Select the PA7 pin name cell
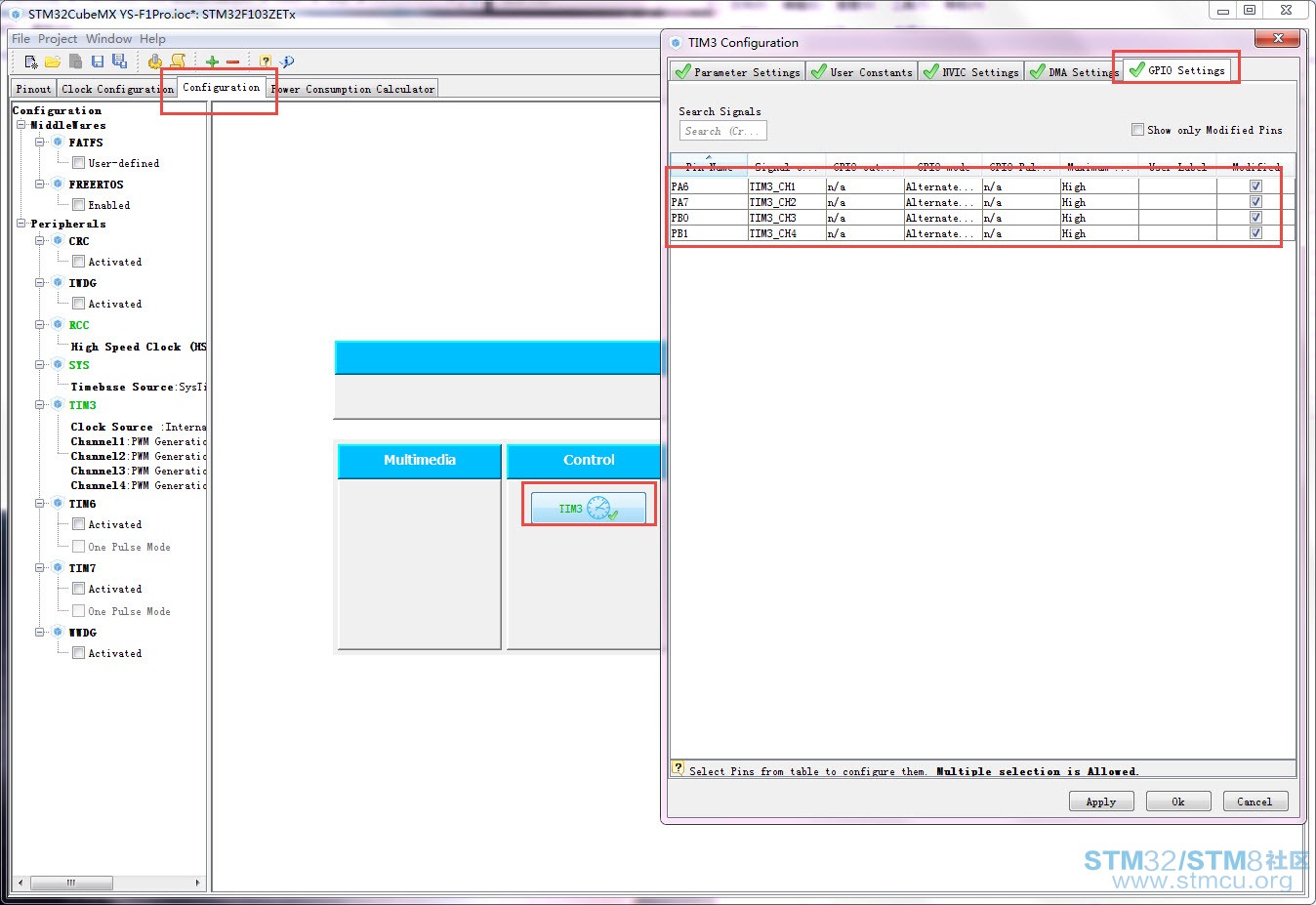 tap(709, 202)
